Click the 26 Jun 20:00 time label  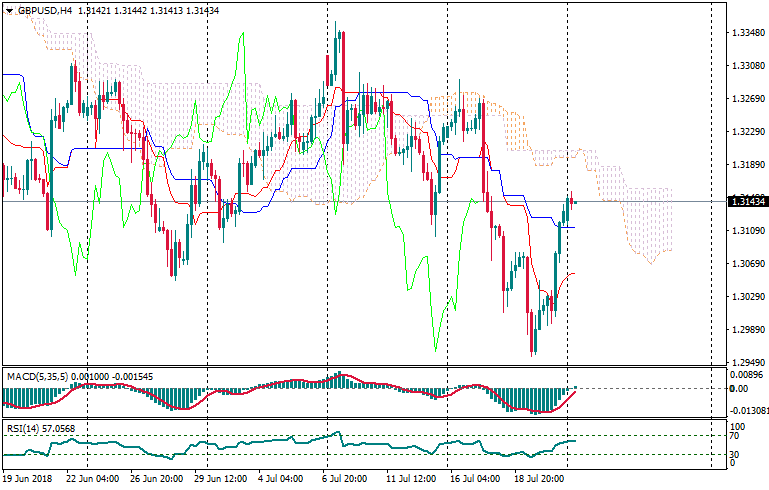tap(156, 479)
